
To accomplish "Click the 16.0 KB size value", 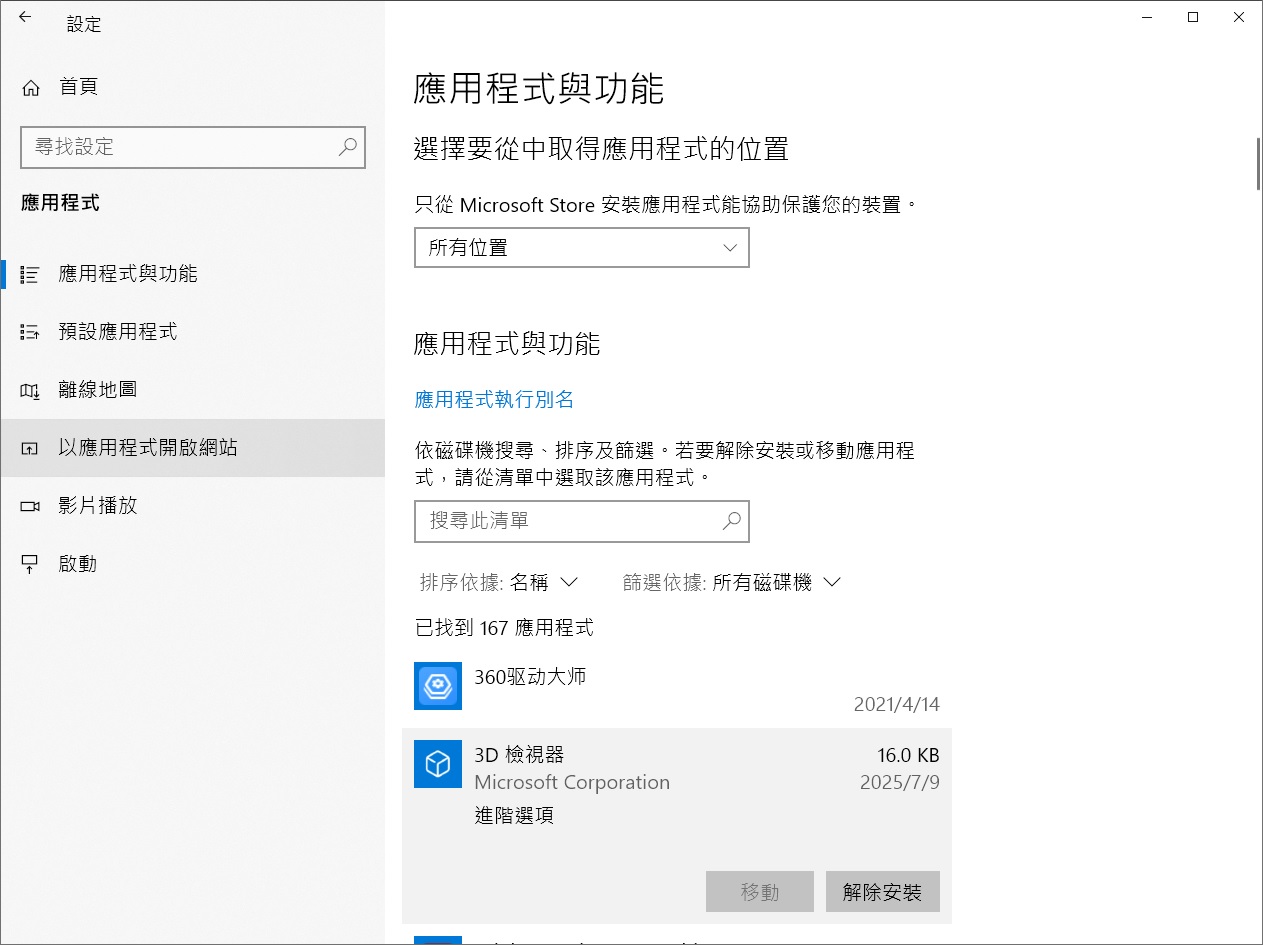I will point(908,755).
